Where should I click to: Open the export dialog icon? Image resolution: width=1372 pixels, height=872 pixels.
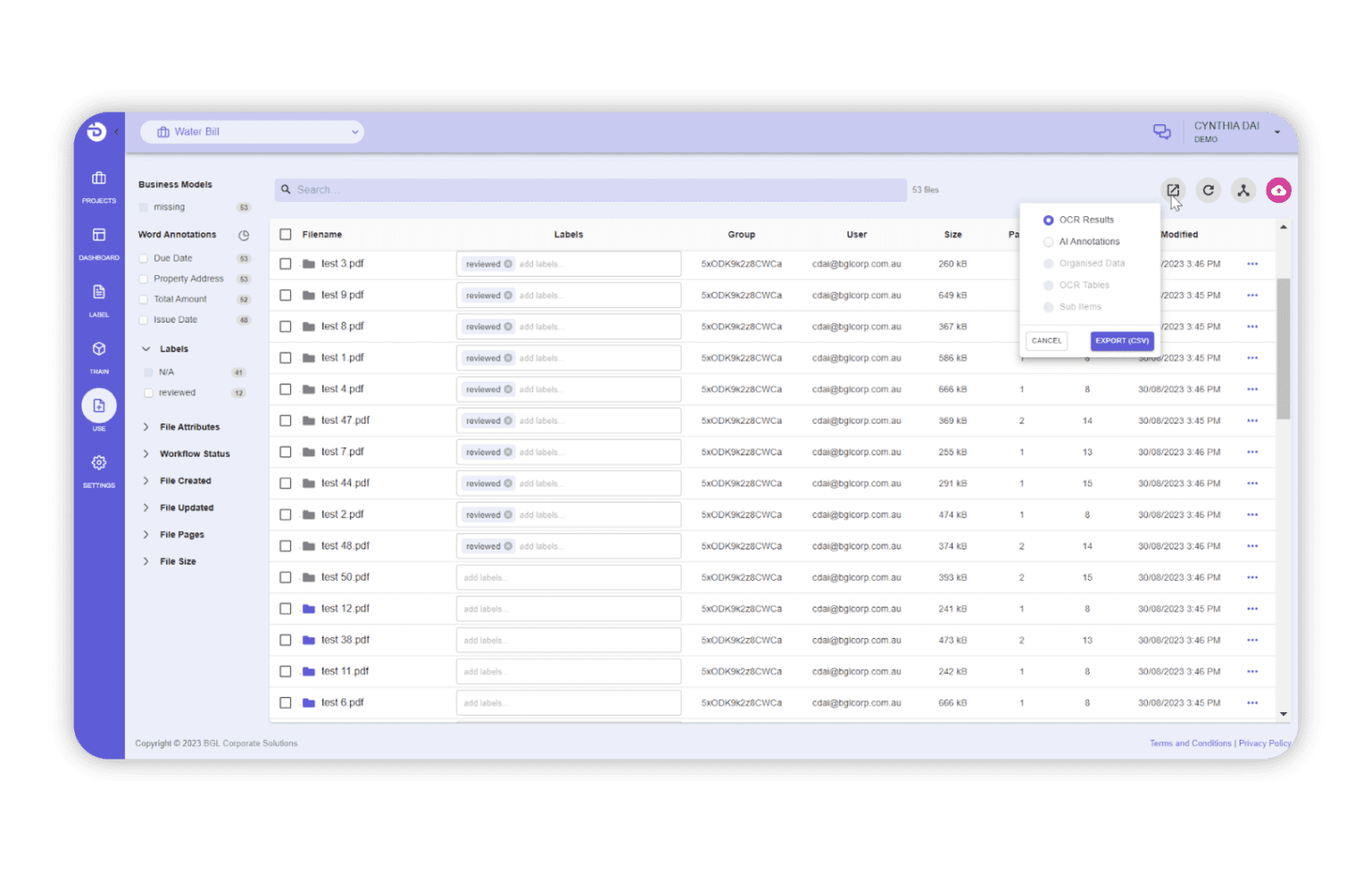pos(1173,189)
